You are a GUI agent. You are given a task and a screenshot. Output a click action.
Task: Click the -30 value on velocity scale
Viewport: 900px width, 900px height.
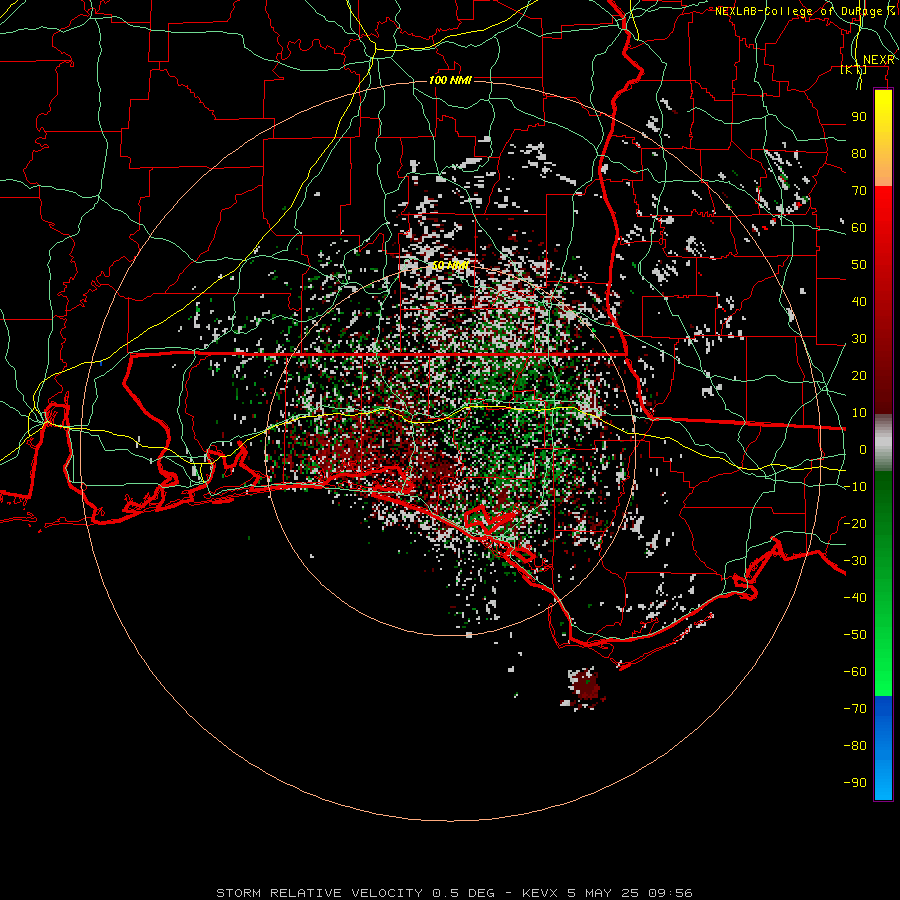coord(855,561)
